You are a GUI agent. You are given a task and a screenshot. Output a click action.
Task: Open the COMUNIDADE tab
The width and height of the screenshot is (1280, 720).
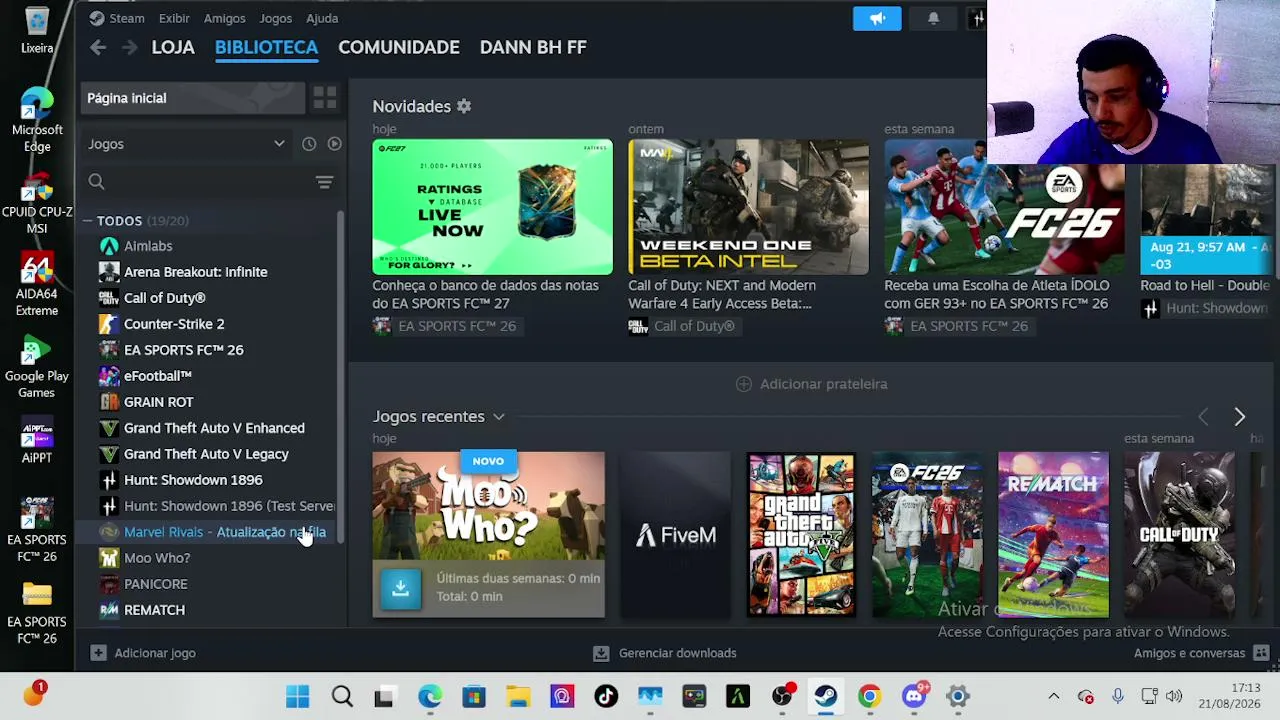[399, 47]
